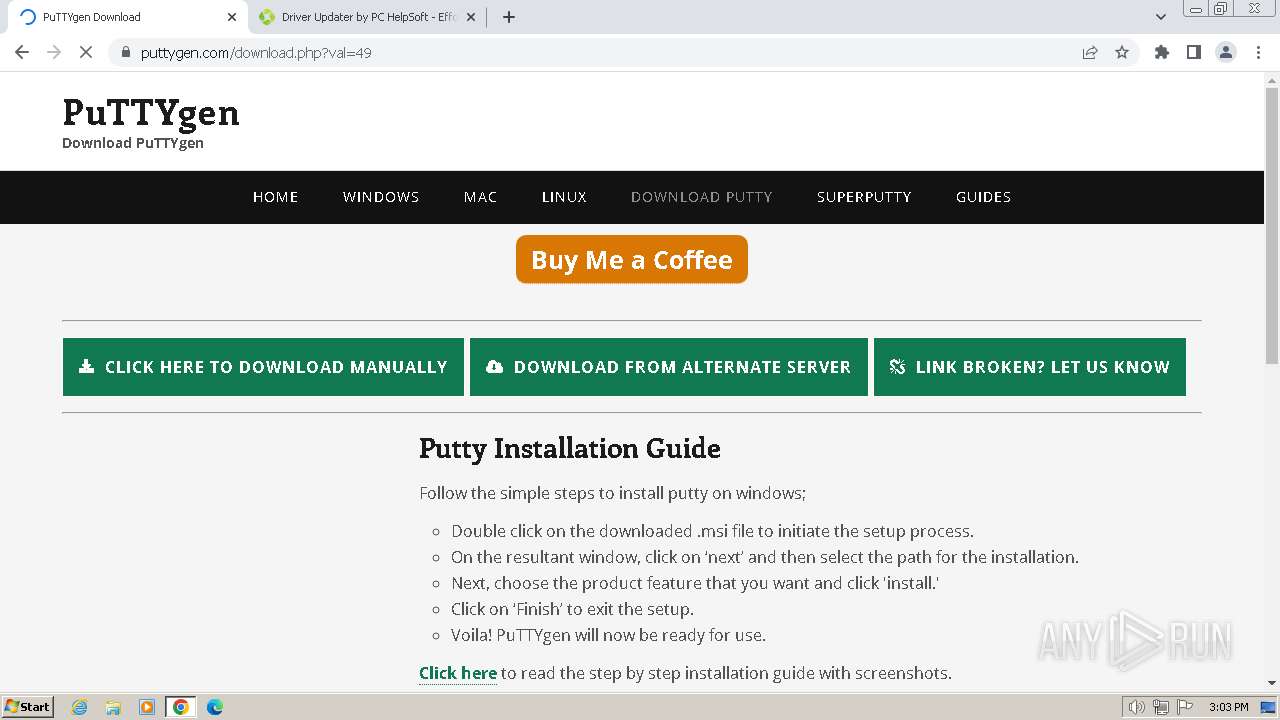This screenshot has height=720, width=1280.
Task: Open the Chrome side panel
Action: [x=1194, y=52]
